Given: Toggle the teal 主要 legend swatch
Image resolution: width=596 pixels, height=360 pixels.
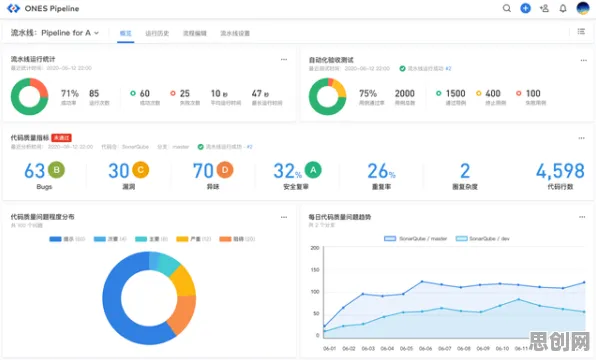Looking at the screenshot, I should tap(141, 239).
